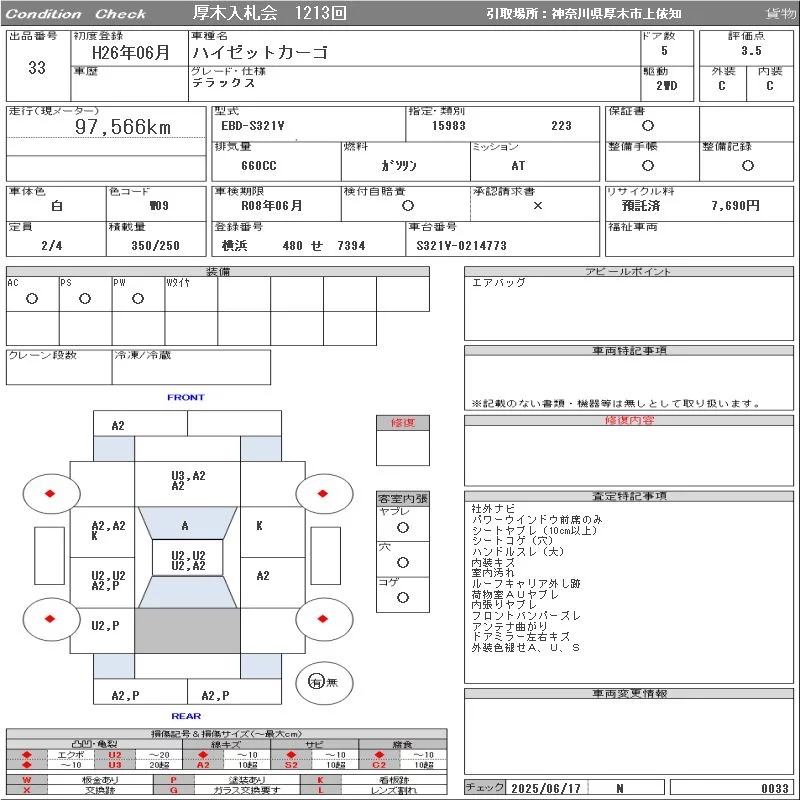Click the chassis number S321V-0214773
This screenshot has height=800, width=800.
(x=461, y=245)
